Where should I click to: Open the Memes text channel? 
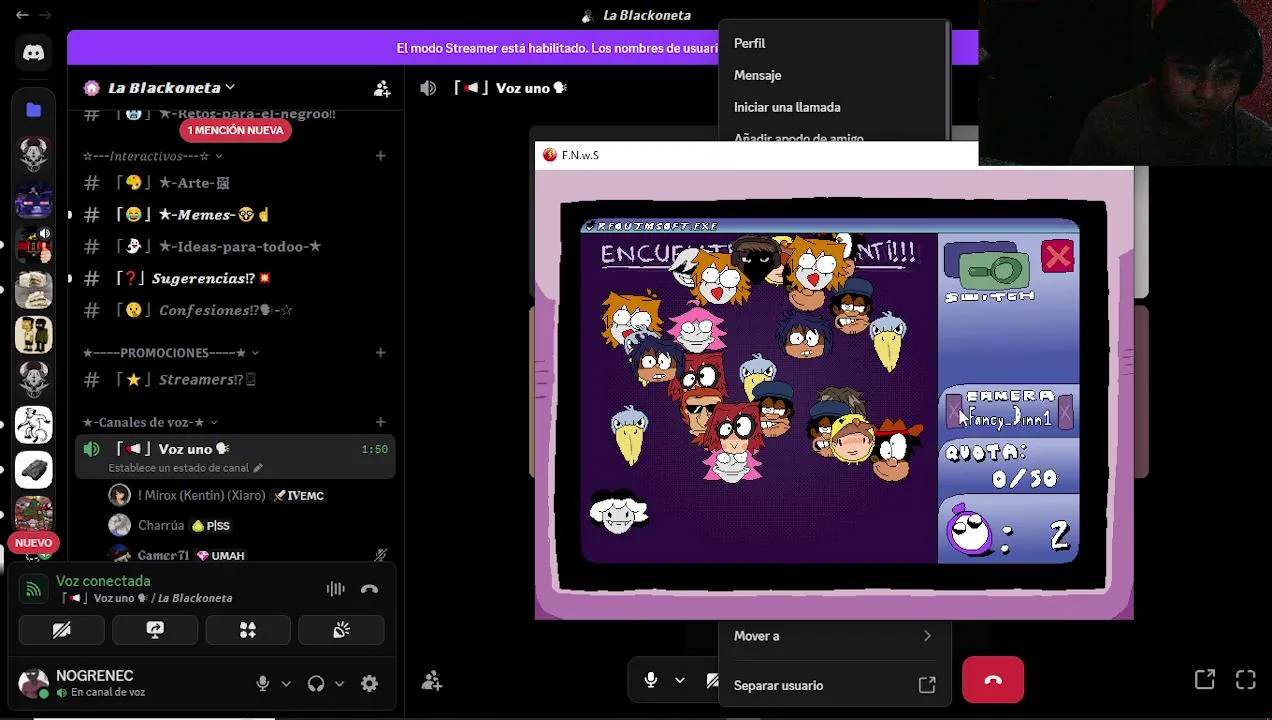click(236, 215)
